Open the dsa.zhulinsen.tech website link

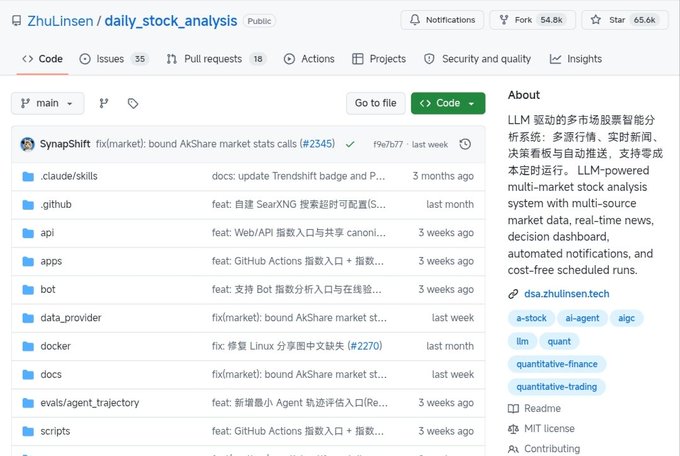click(566, 294)
